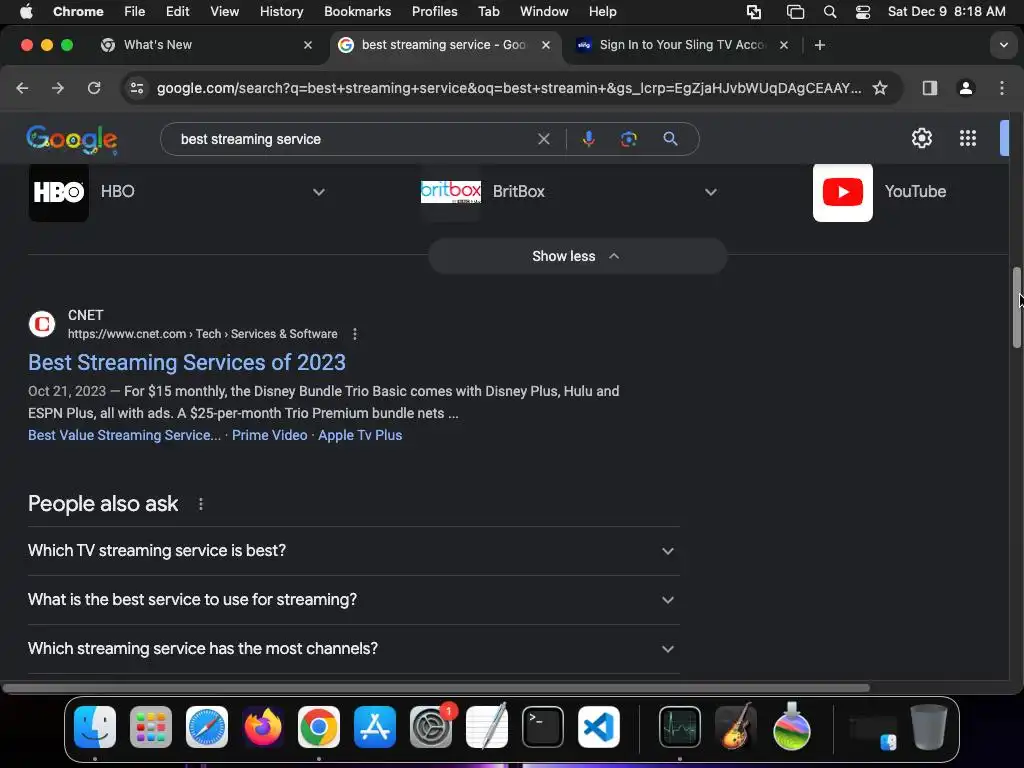Image resolution: width=1024 pixels, height=768 pixels.
Task: Open the tab search dropdown arrow
Action: (1003, 45)
